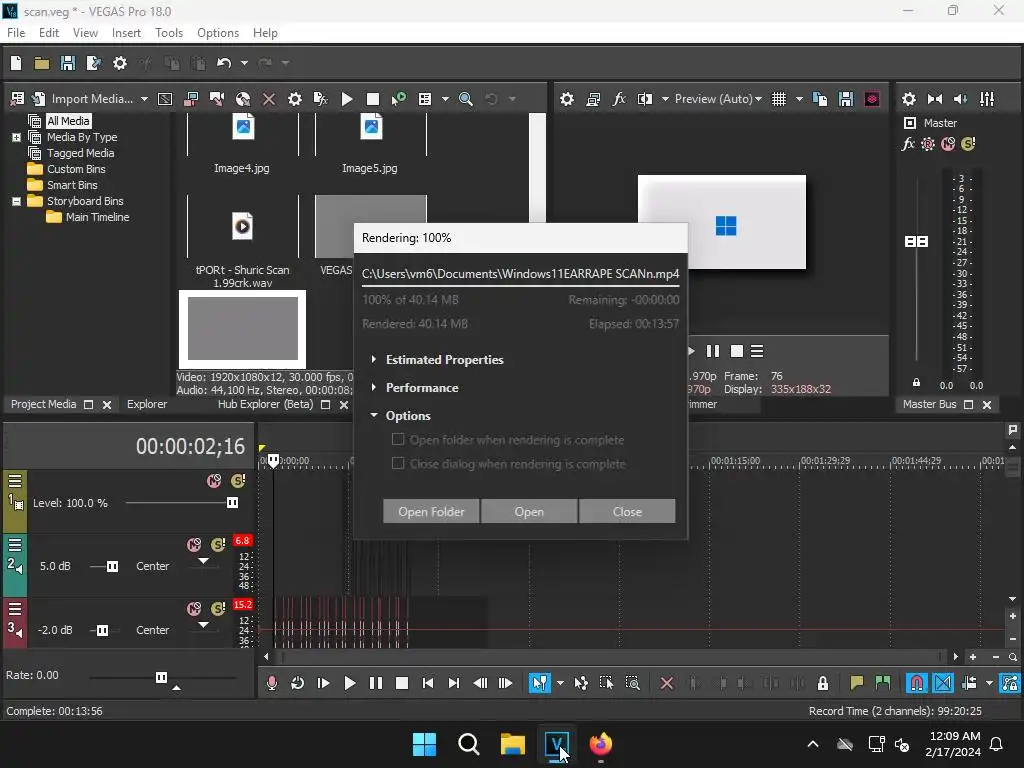Click the Search media magnifier icon
The image size is (1024, 768).
(x=466, y=99)
